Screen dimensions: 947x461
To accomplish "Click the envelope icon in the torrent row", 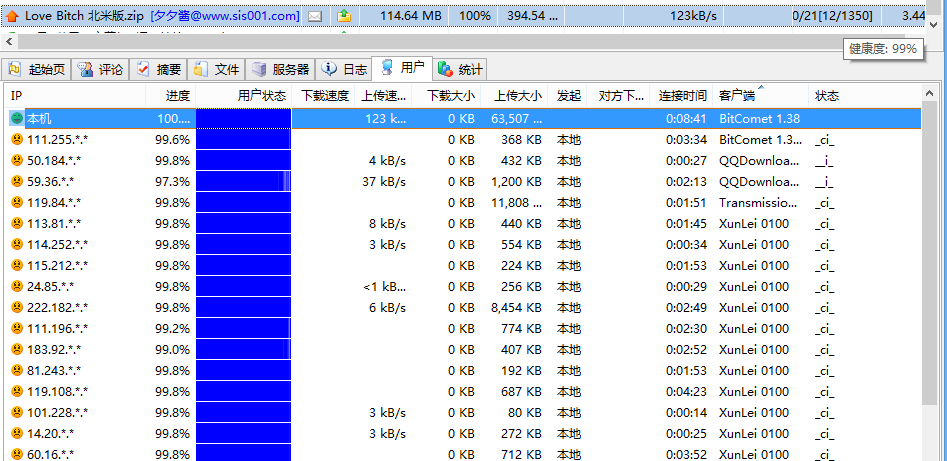I will 315,16.
